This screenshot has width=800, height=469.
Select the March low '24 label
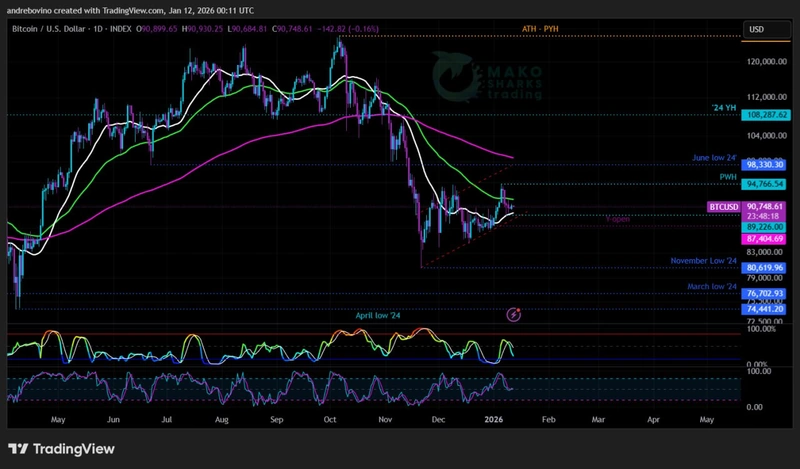pos(710,287)
